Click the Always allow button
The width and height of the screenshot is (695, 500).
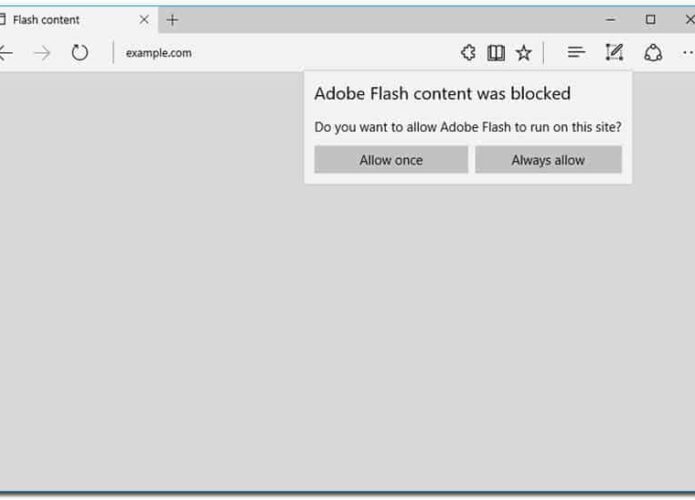(x=548, y=160)
